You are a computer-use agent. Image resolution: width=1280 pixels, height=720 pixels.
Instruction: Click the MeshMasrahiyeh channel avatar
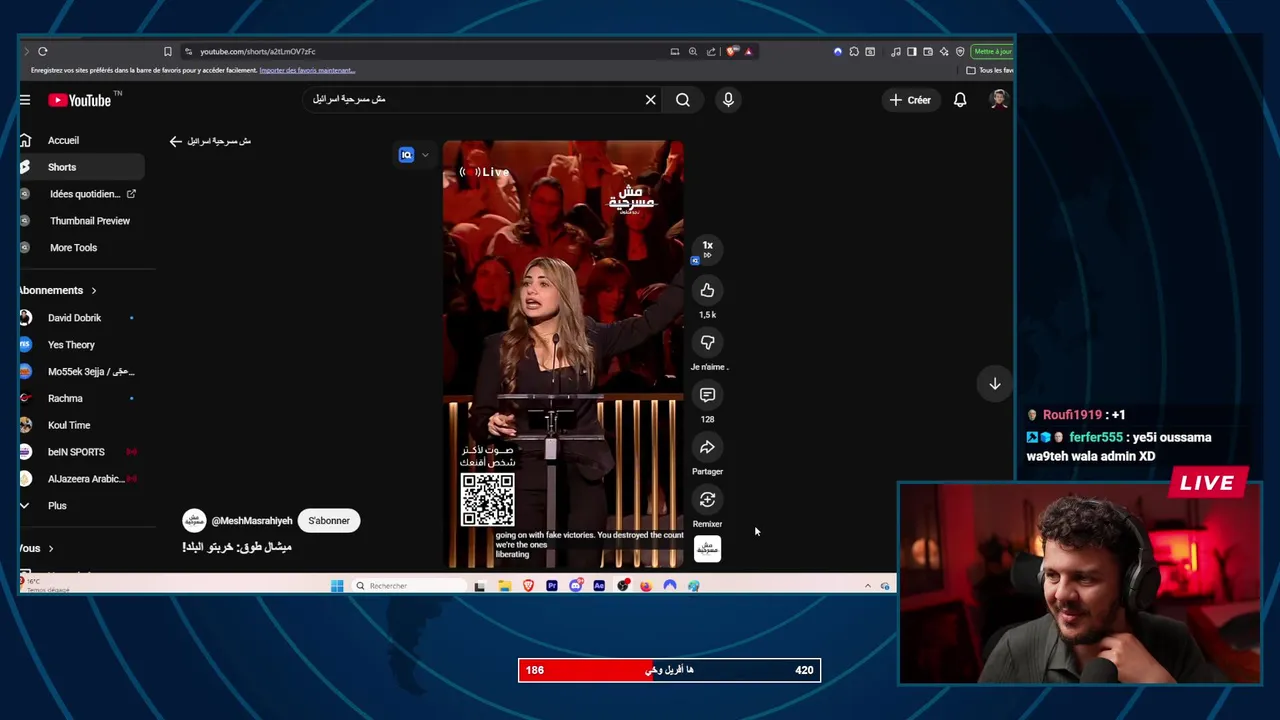tap(194, 521)
